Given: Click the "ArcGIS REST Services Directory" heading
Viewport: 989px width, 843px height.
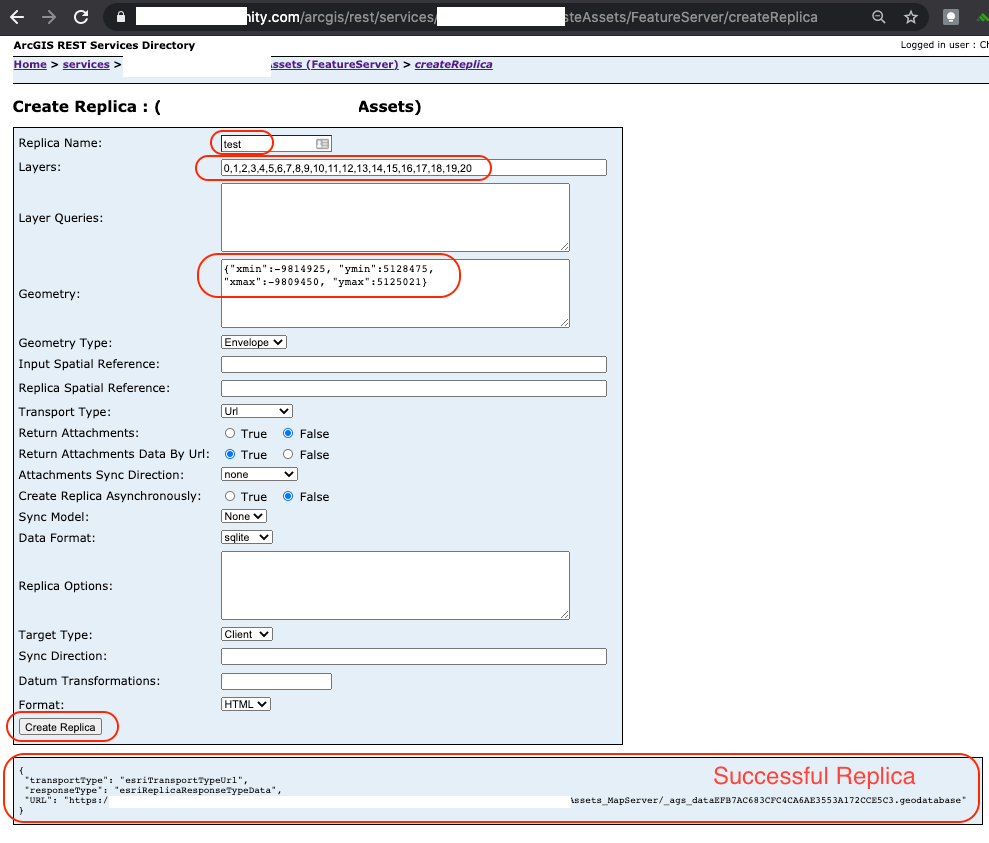Looking at the screenshot, I should point(104,45).
